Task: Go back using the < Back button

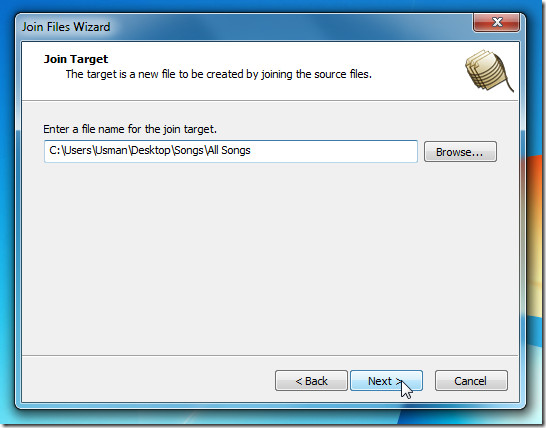Action: pos(311,381)
